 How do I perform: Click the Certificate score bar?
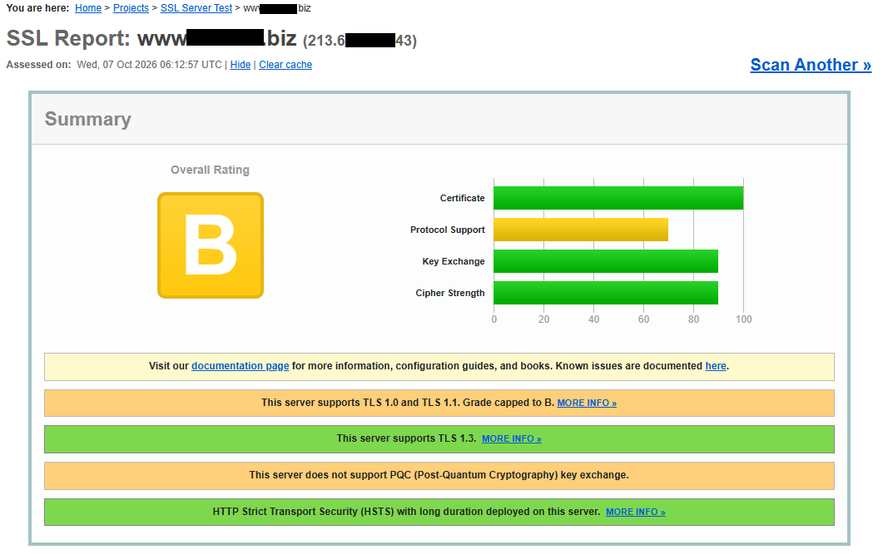618,198
